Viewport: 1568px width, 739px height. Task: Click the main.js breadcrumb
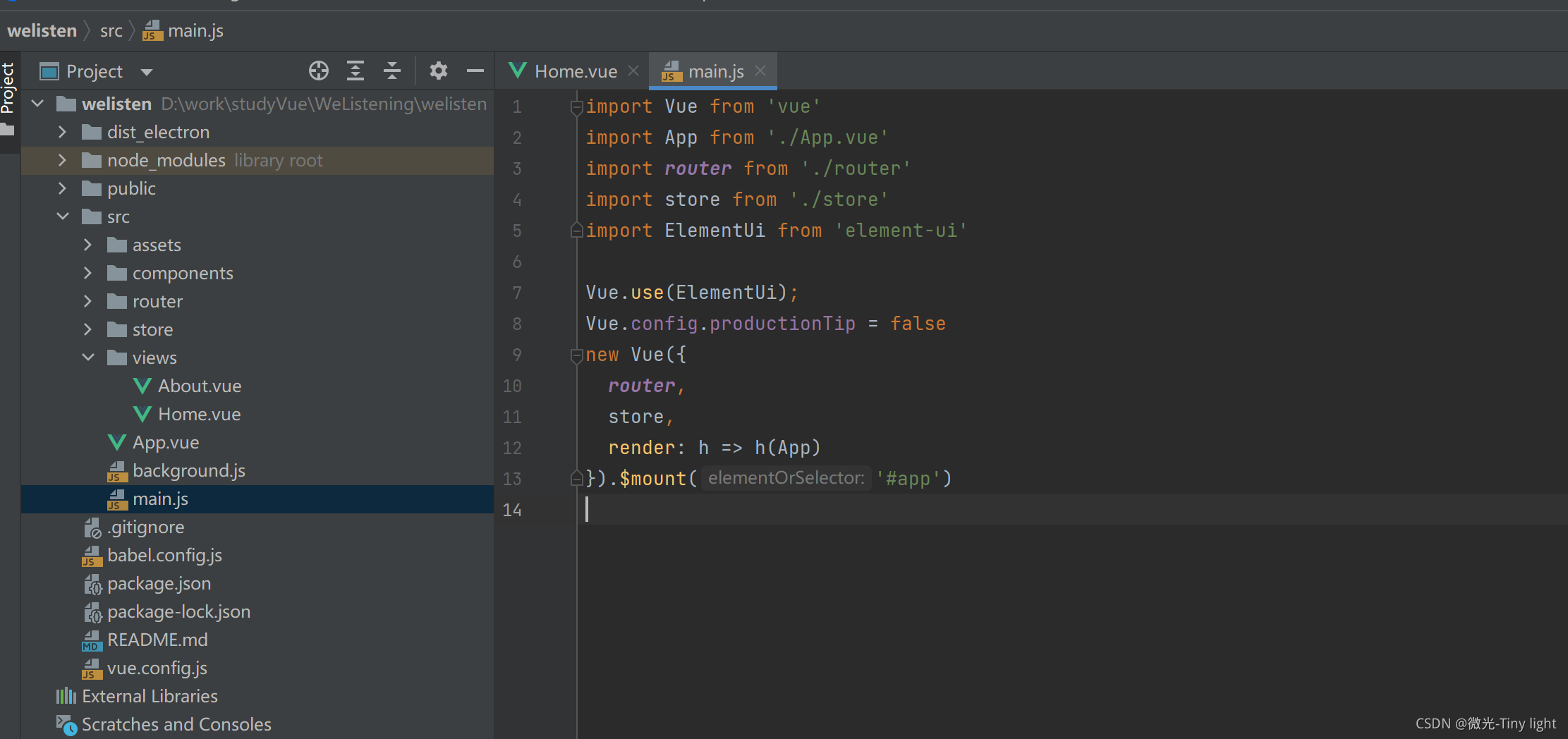[195, 30]
